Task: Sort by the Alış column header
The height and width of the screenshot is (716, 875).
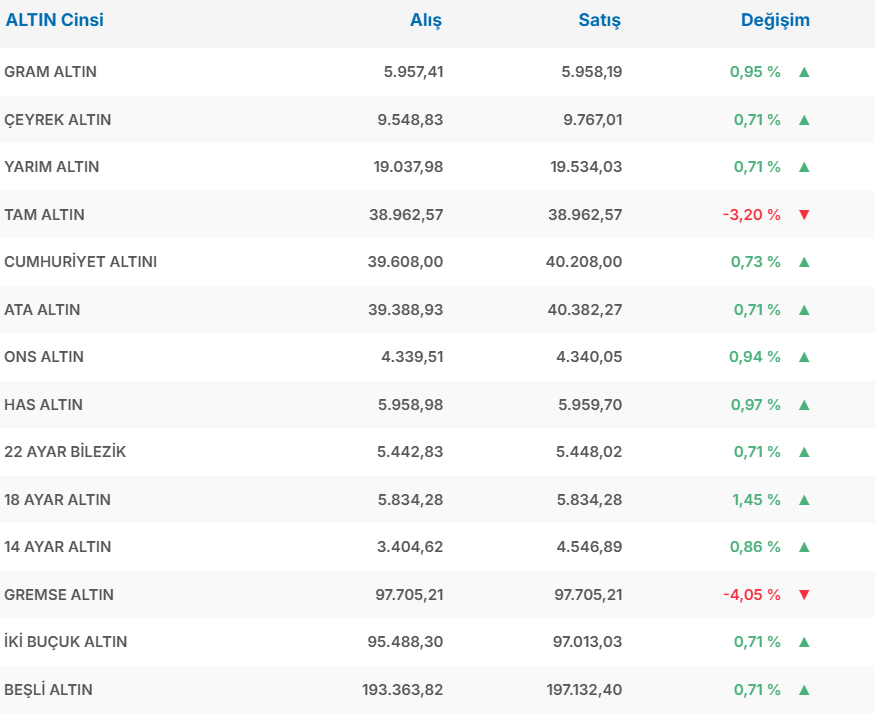Action: [x=426, y=20]
